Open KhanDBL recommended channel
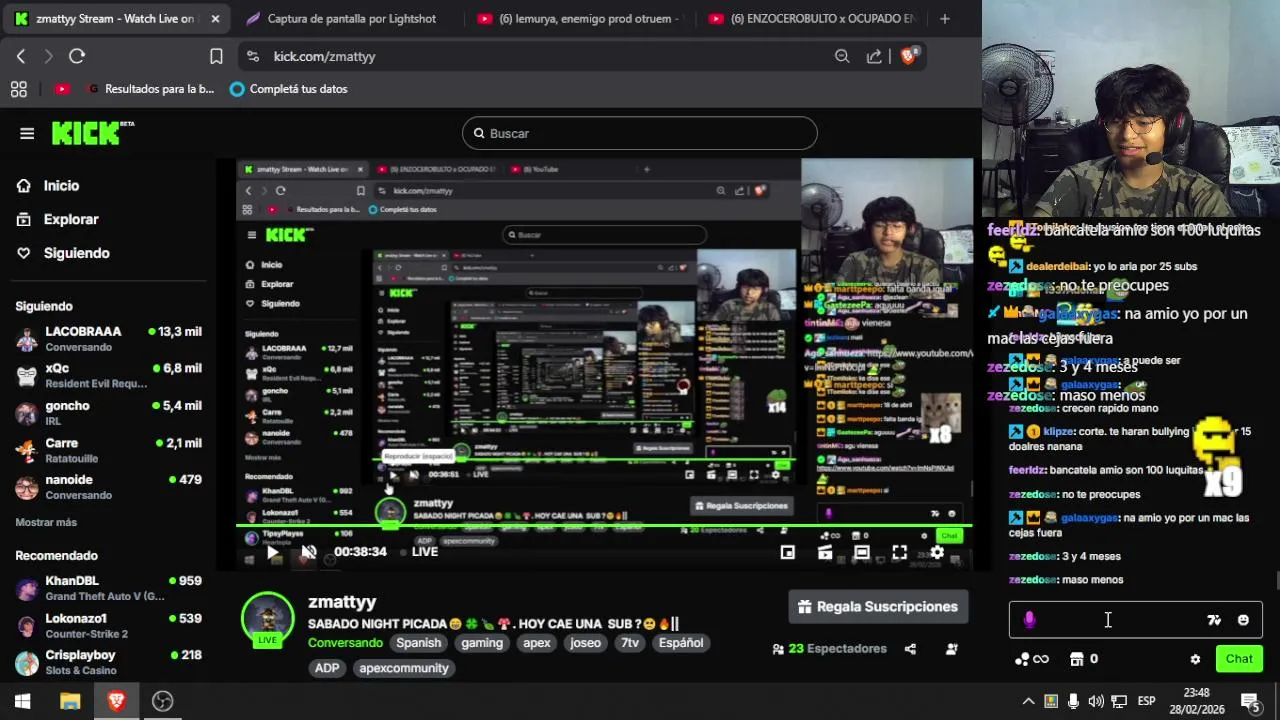The image size is (1280, 720). click(108, 588)
